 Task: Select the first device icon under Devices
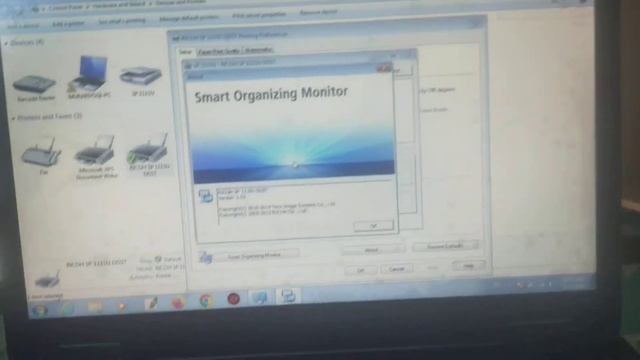34,84
